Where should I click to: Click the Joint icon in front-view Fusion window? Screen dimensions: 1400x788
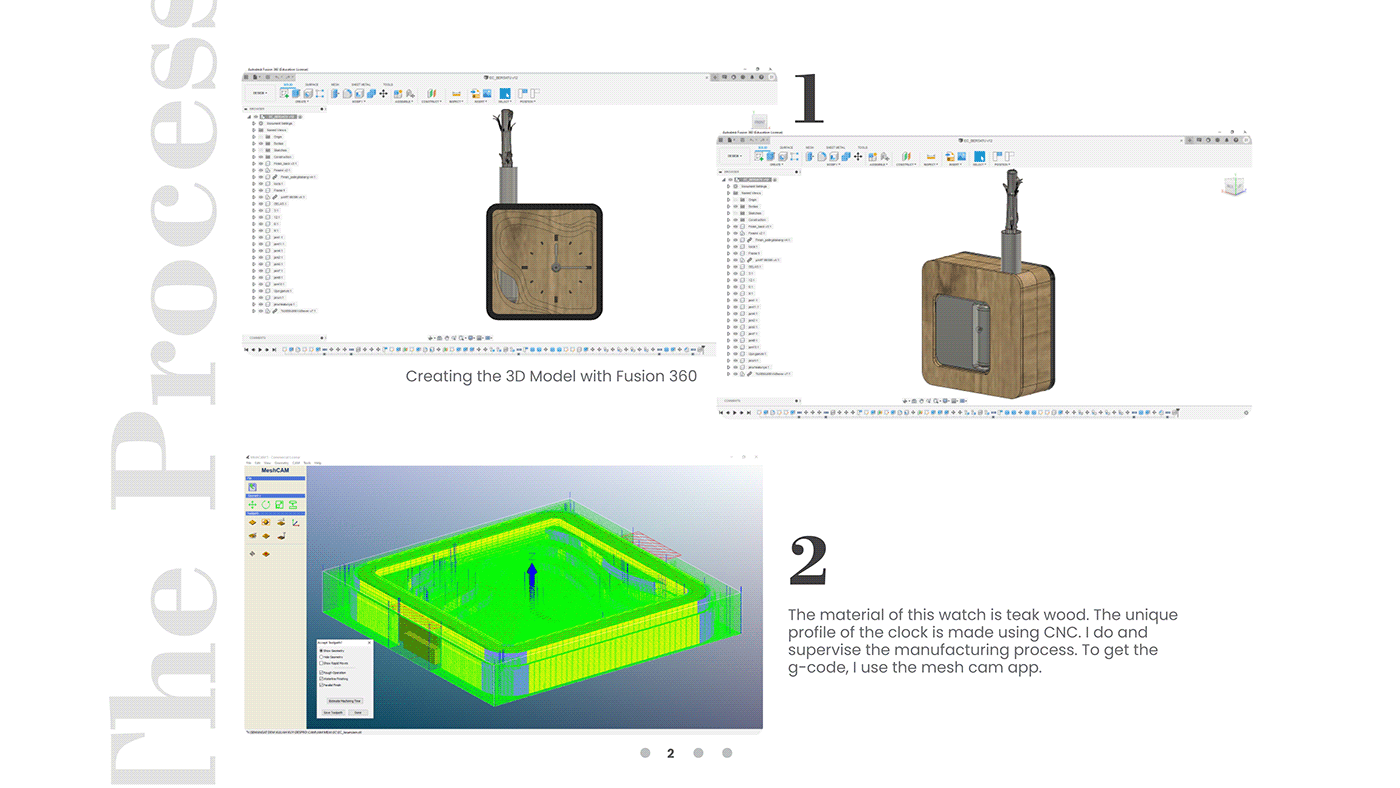(x=410, y=93)
